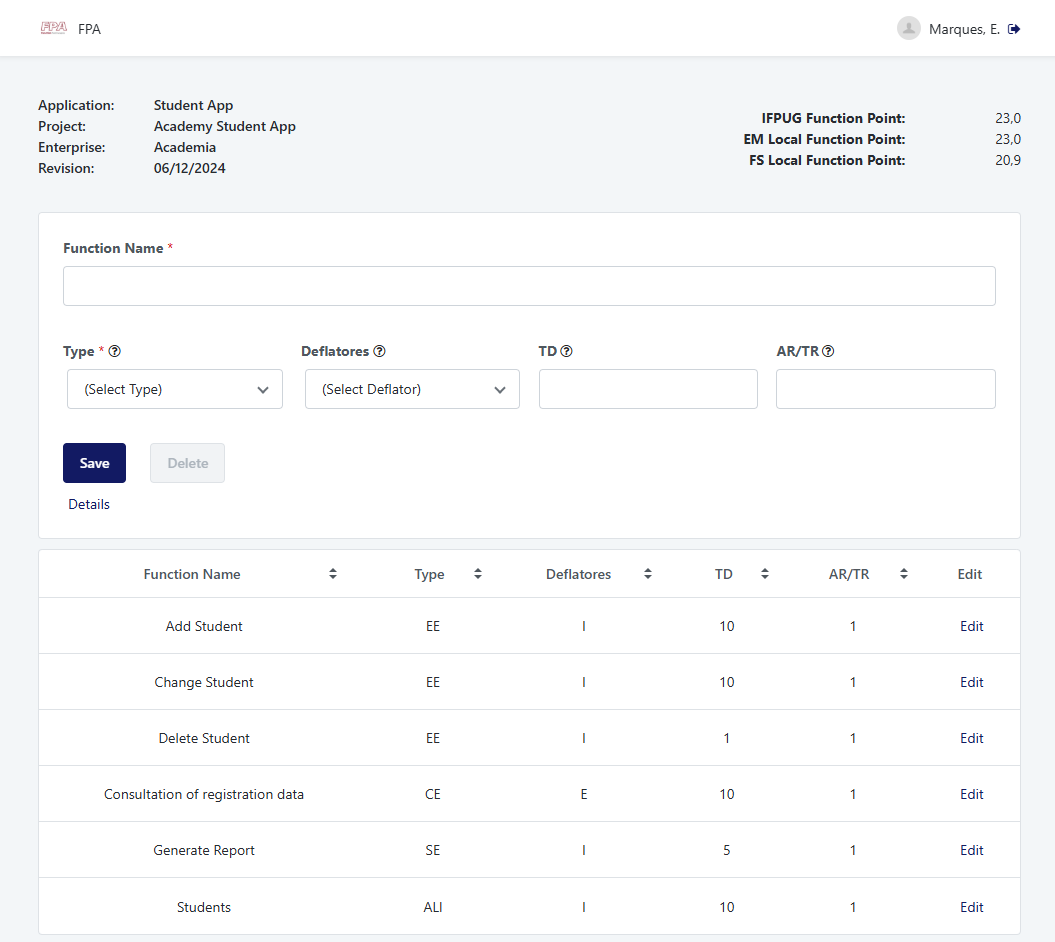Sort table by Function Name column arrows
Viewport: 1055px width, 942px height.
click(x=333, y=574)
